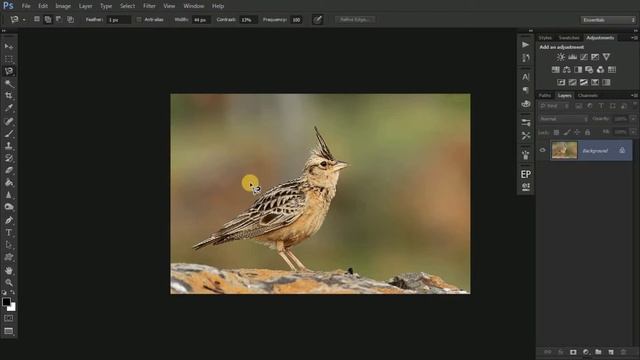Add a Color Balance adjustment

567,70
